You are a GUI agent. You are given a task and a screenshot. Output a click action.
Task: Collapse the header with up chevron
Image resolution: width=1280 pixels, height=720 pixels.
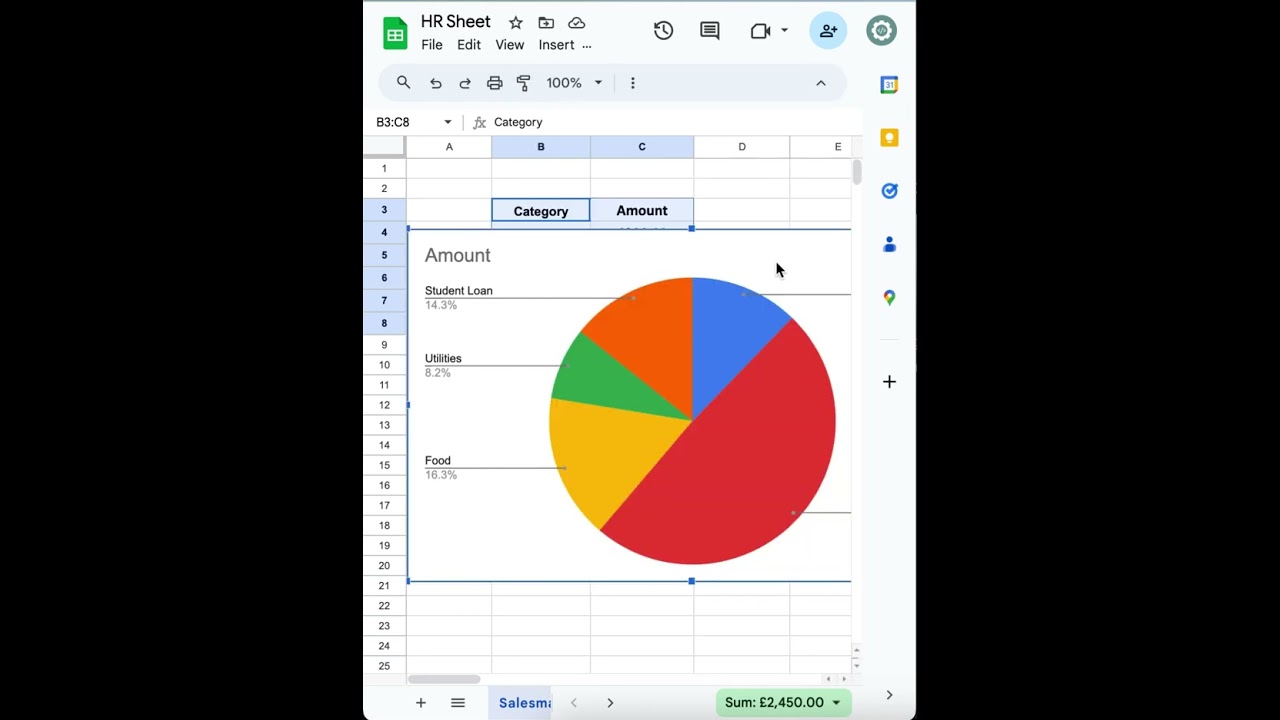tap(821, 83)
